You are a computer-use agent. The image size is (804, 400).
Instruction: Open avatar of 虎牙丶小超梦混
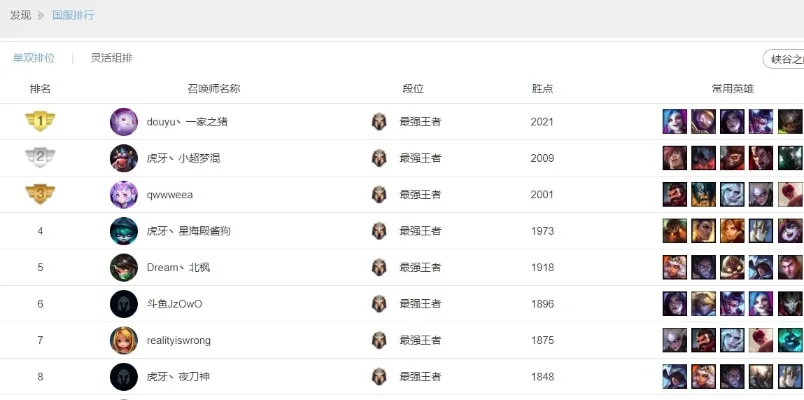pos(124,158)
